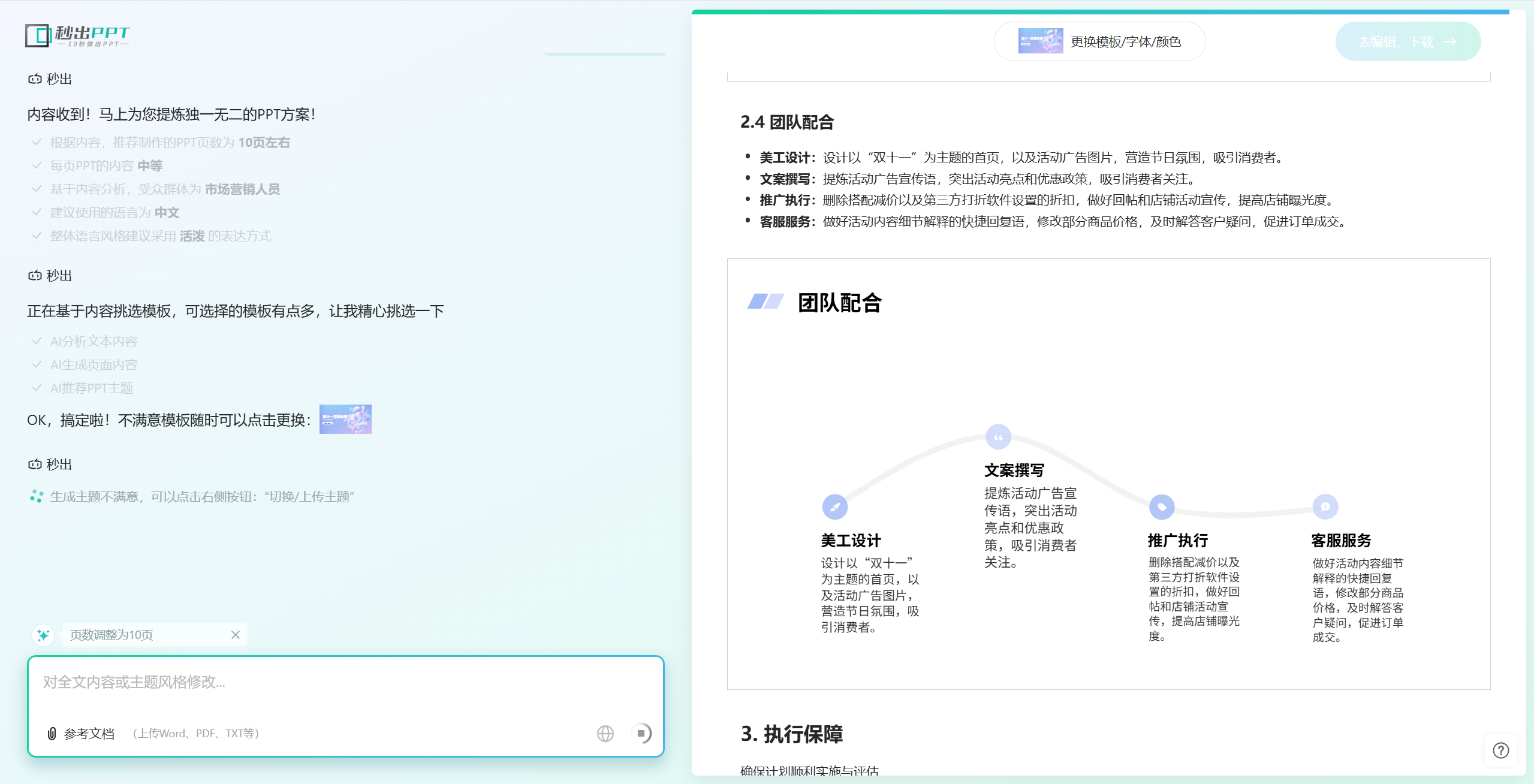The image size is (1534, 784).
Task: Click the globe language icon
Action: point(605,734)
